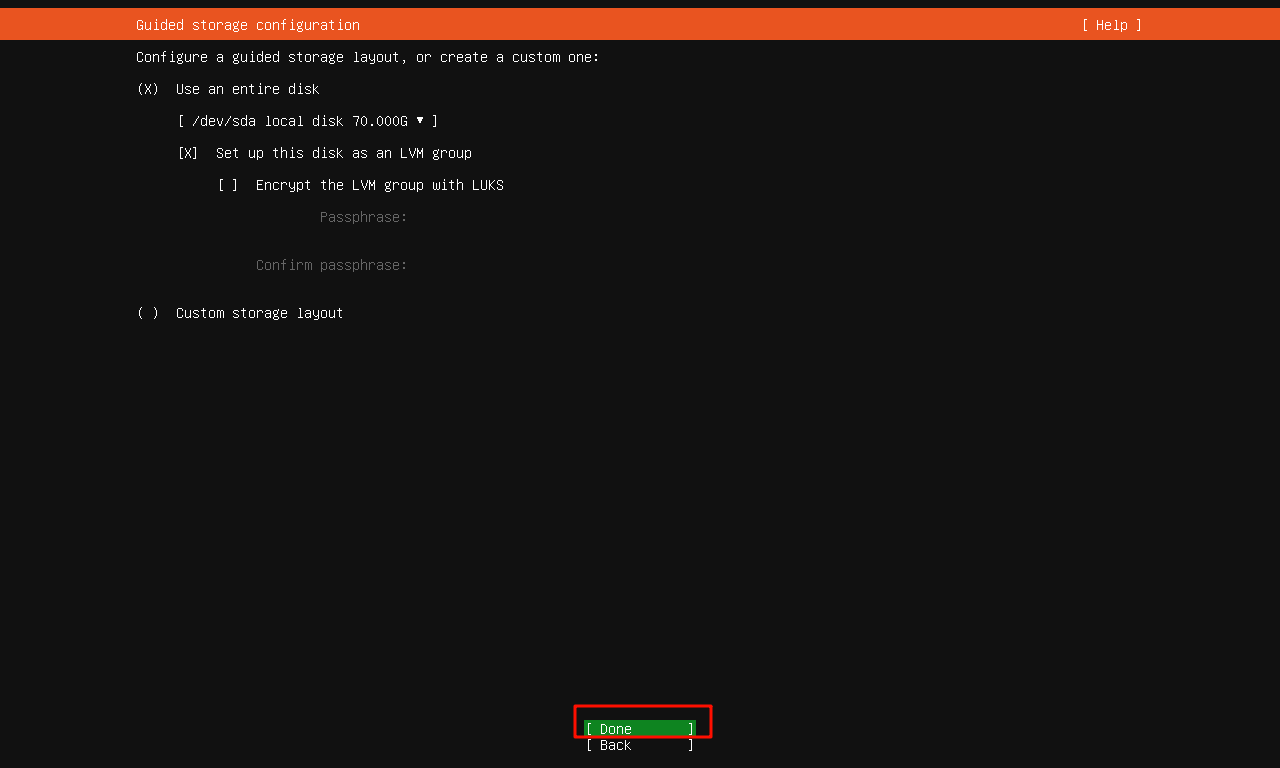Activate the highlighted Done control

point(640,729)
